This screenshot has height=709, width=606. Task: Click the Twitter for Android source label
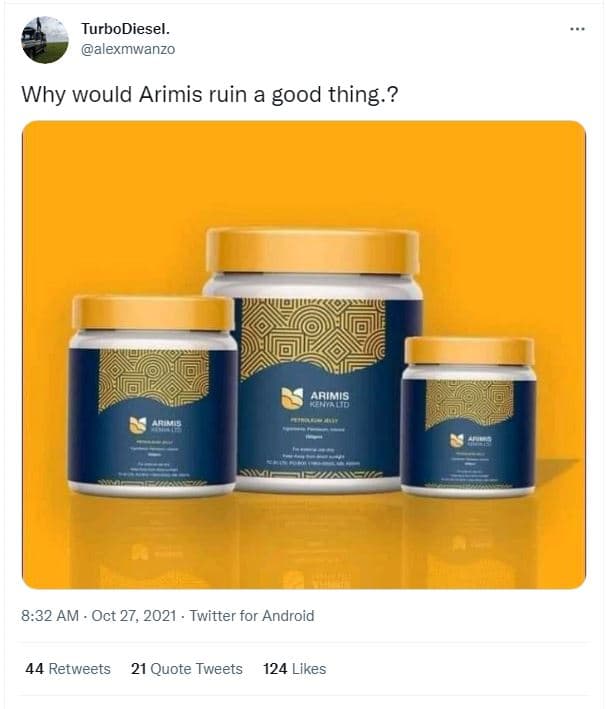[251, 615]
